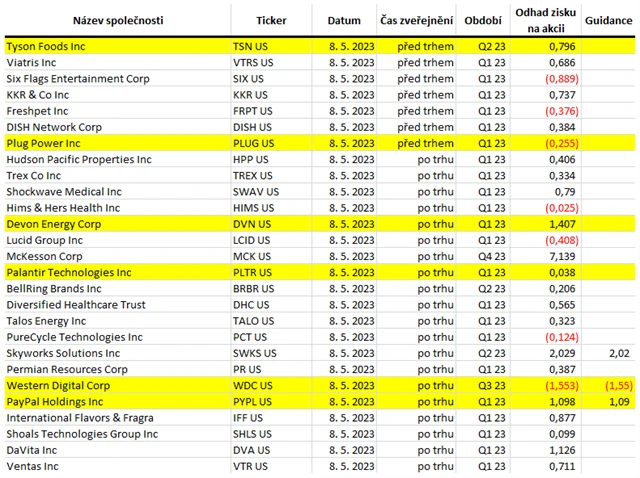Select the 'Čas zveřejnění' header
This screenshot has width=640, height=478.
[417, 20]
